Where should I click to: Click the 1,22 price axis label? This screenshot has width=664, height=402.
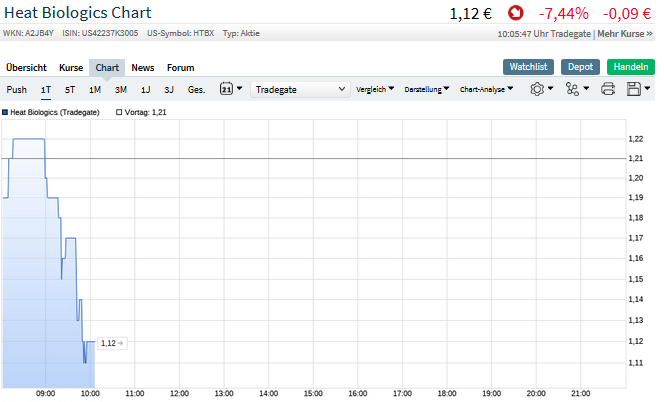[636, 139]
